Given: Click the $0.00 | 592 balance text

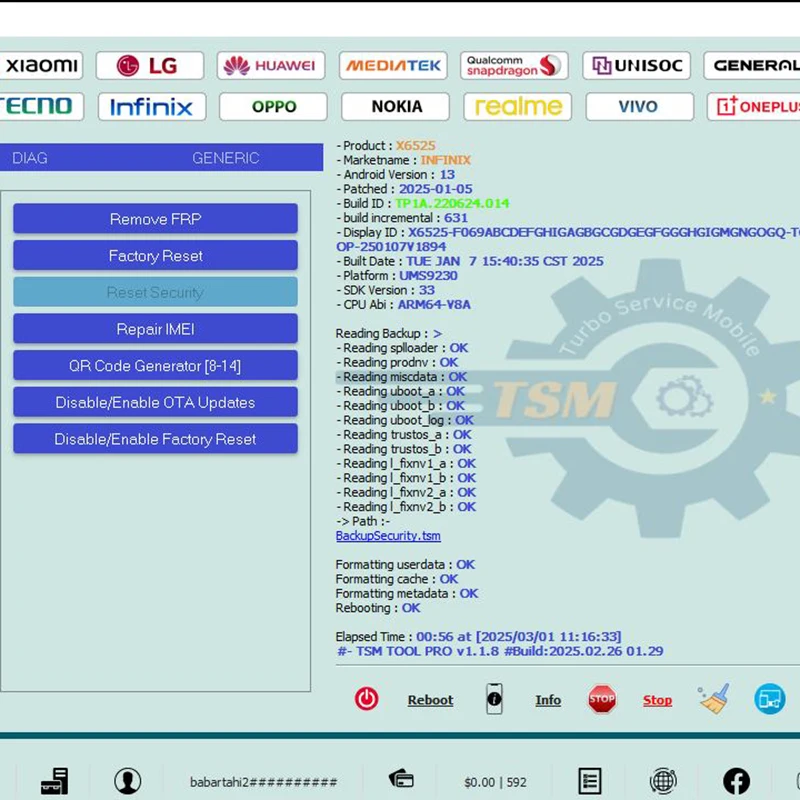Looking at the screenshot, I should 495,782.
